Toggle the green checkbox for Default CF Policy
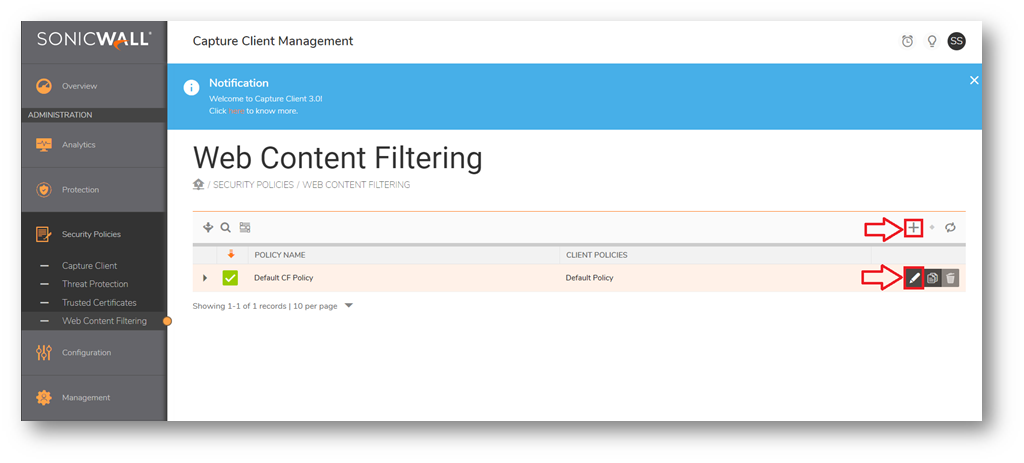The image size is (1024, 463). tap(230, 278)
